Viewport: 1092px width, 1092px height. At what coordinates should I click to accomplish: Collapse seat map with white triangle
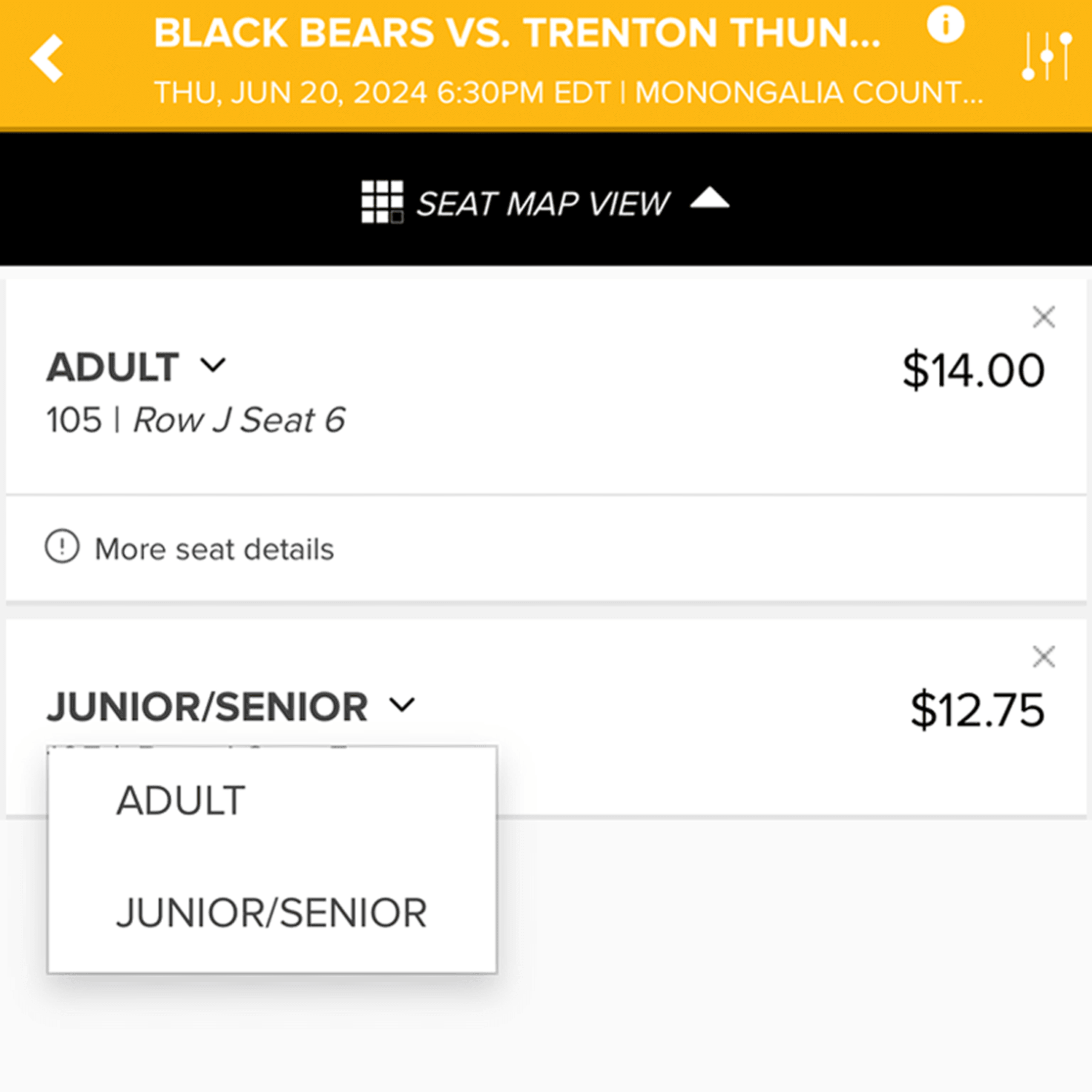click(x=710, y=199)
